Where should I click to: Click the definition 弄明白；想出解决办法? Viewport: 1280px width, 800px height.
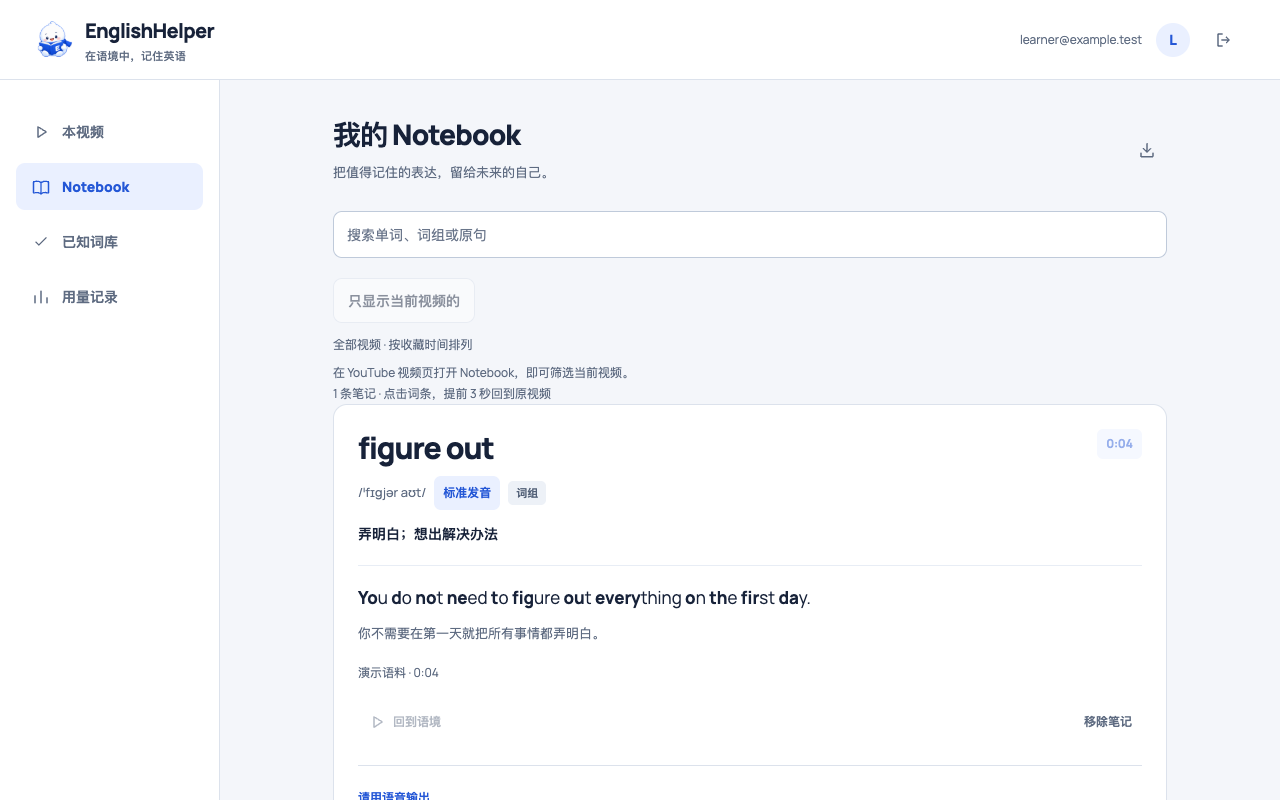[x=428, y=534]
